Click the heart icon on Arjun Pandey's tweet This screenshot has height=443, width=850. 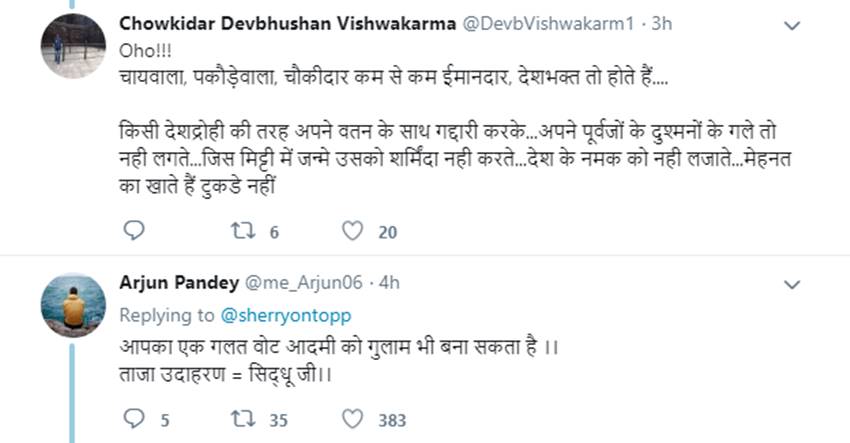pos(352,419)
